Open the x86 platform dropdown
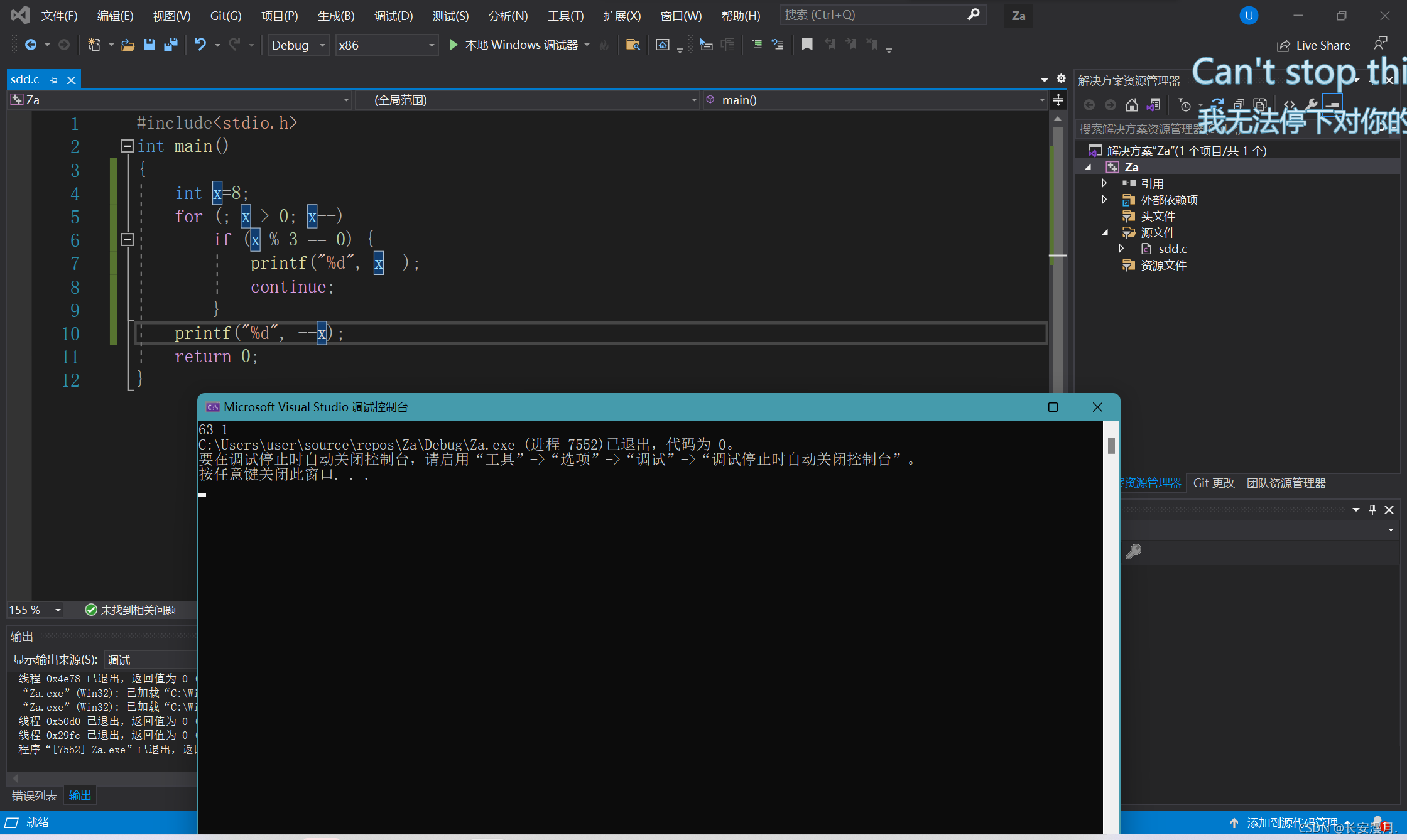Image resolution: width=1407 pixels, height=840 pixels. click(386, 45)
